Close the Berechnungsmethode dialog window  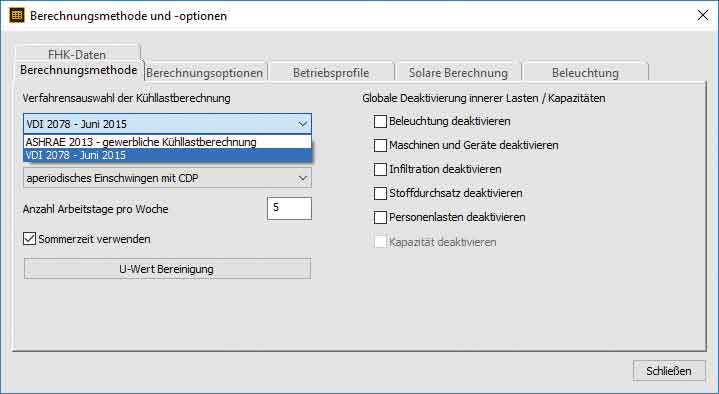click(x=702, y=15)
